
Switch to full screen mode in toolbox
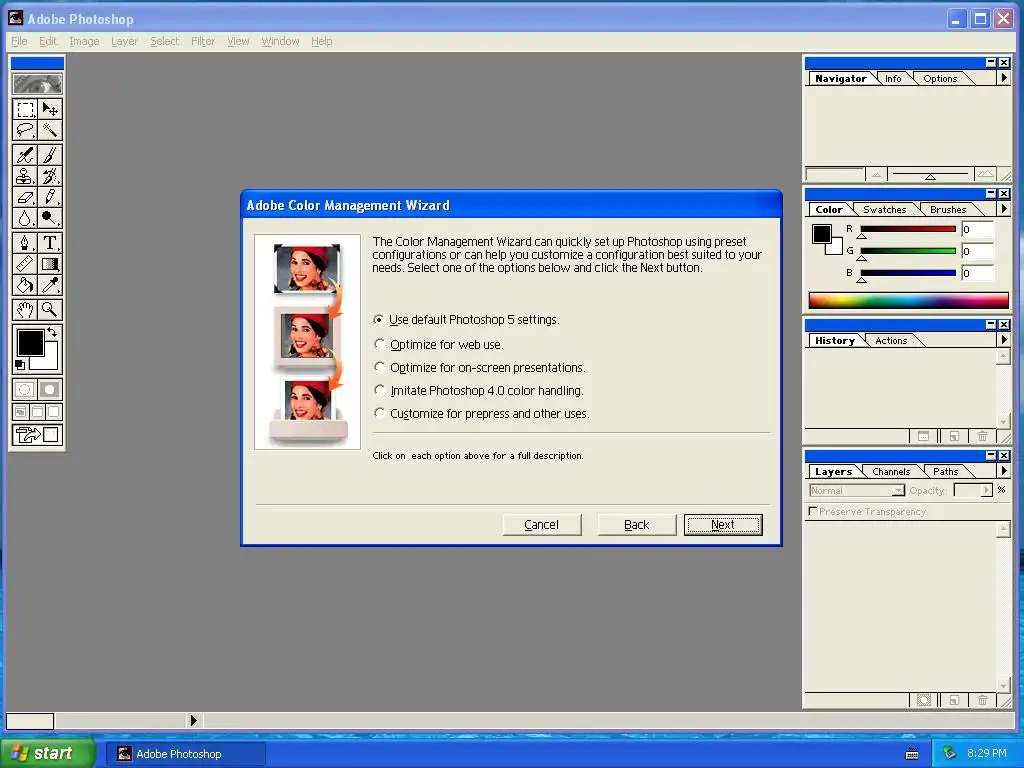click(54, 411)
